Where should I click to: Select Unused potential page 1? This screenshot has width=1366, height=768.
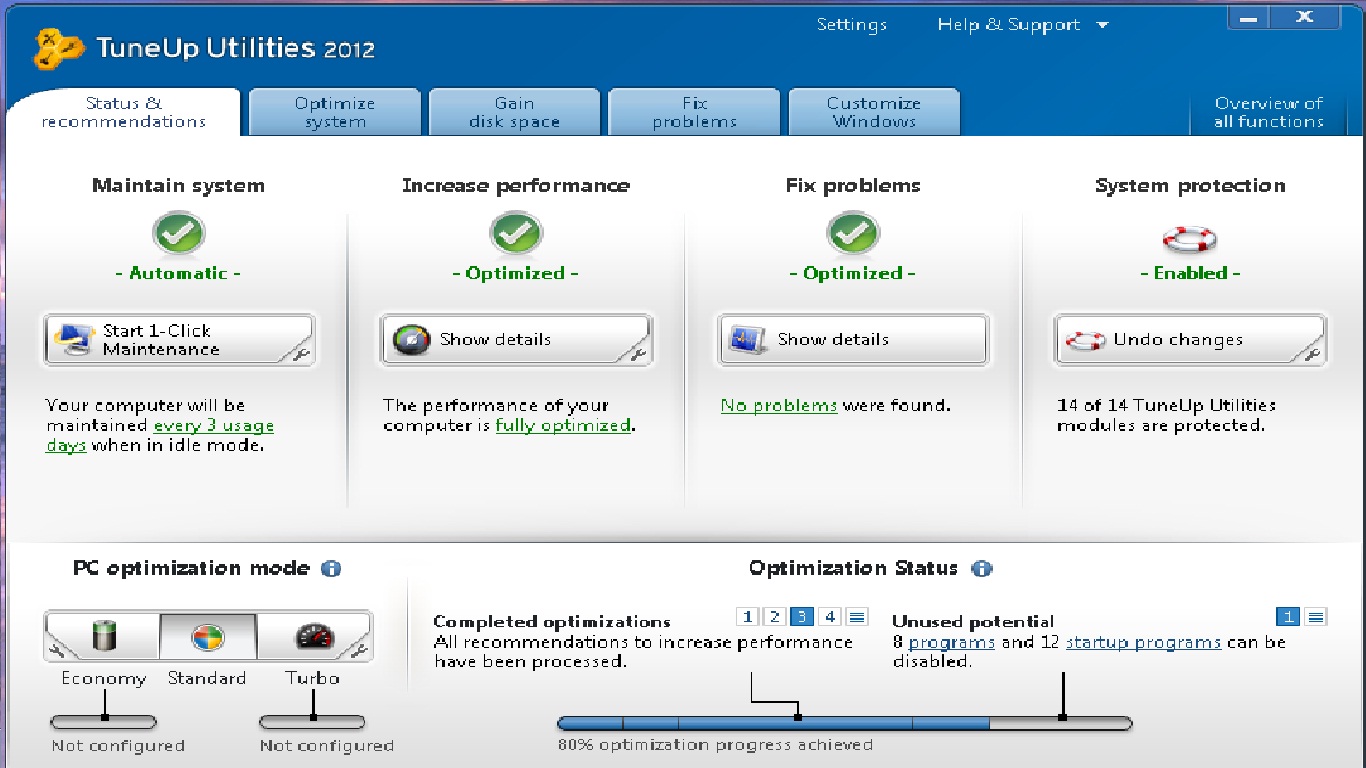pos(1289,617)
